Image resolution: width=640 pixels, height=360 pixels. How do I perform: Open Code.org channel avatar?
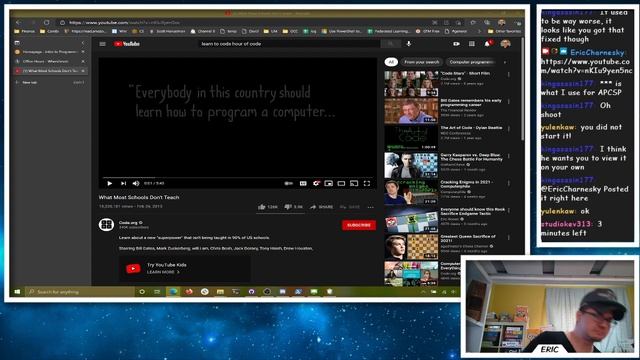(106, 224)
